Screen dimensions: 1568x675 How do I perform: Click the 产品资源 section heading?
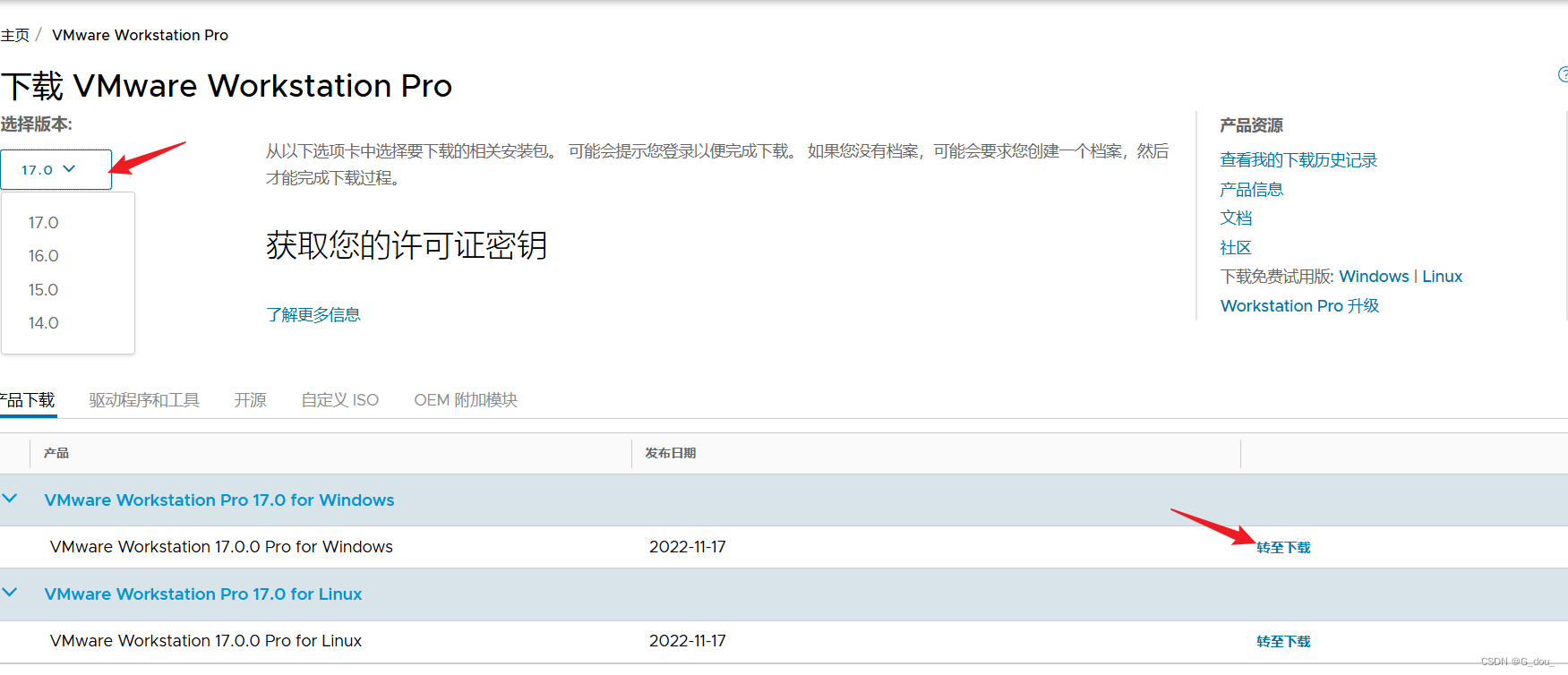point(1251,125)
